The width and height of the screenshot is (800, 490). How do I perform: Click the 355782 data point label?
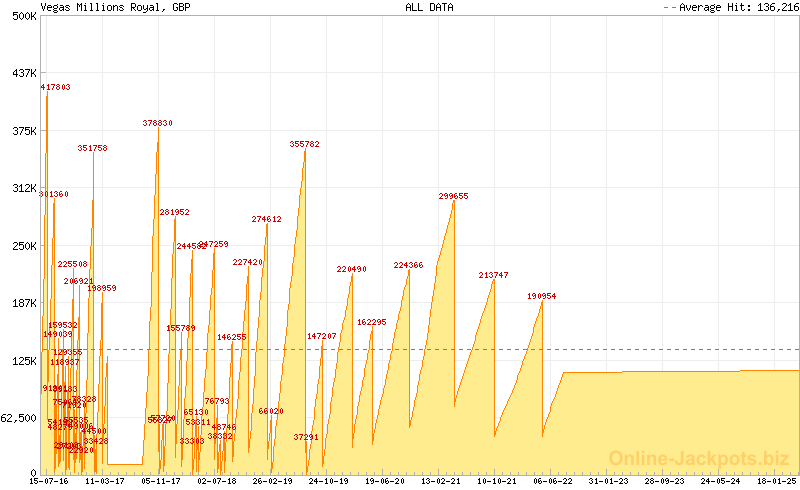point(305,145)
